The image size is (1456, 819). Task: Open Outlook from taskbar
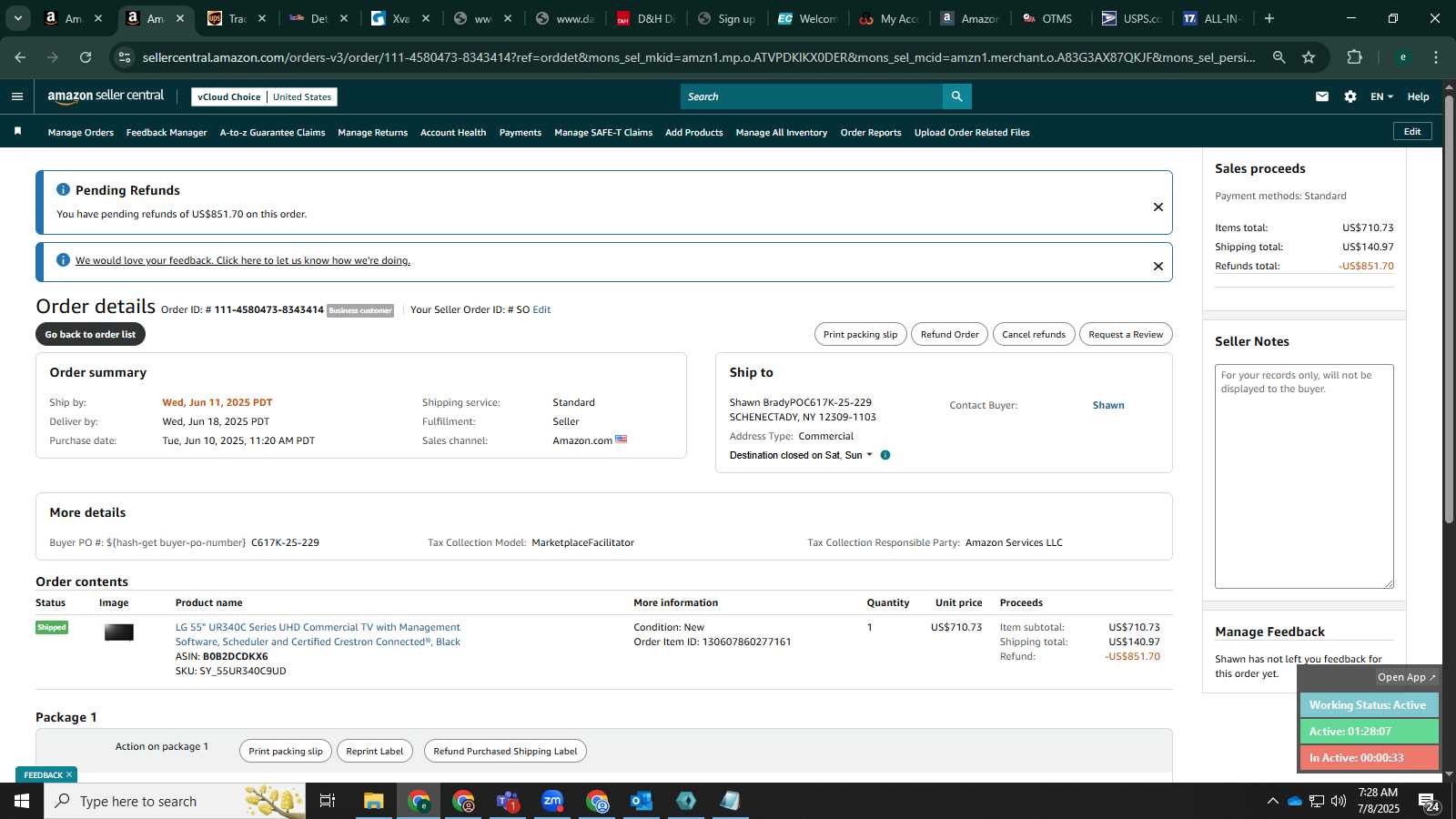point(642,801)
